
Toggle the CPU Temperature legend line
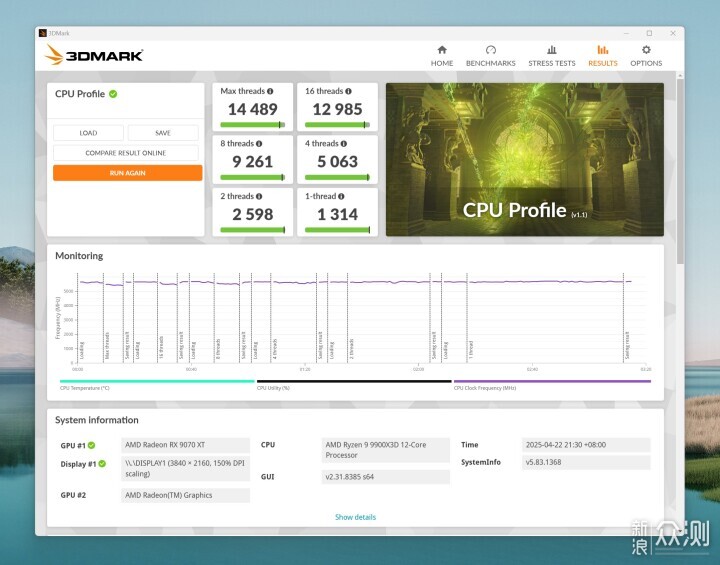tap(157, 381)
